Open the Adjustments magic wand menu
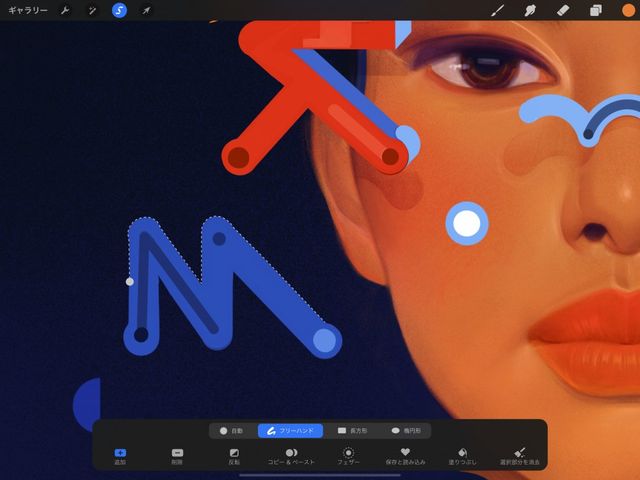Image resolution: width=640 pixels, height=480 pixels. tap(92, 10)
